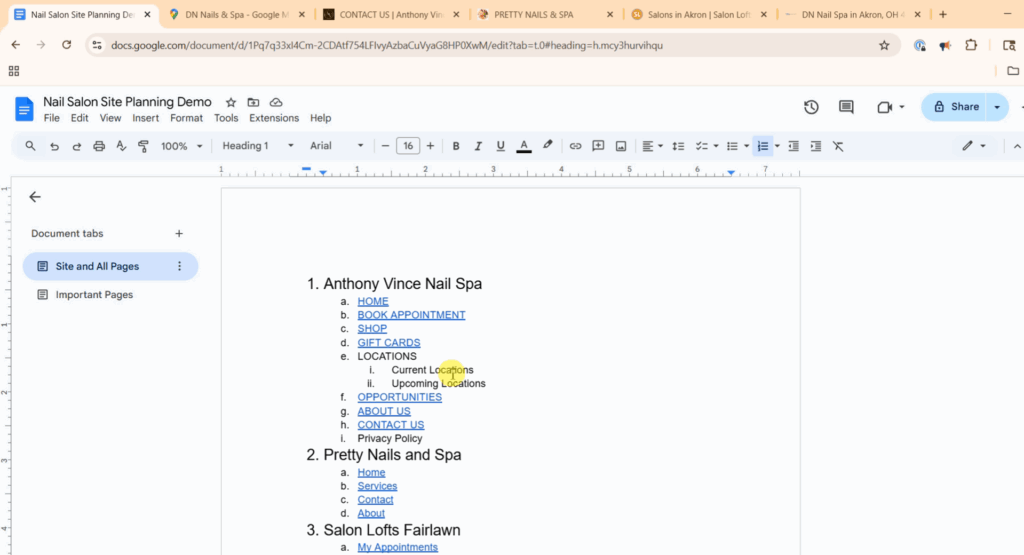This screenshot has width=1024, height=555.
Task: Toggle underline formatting
Action: 500,146
